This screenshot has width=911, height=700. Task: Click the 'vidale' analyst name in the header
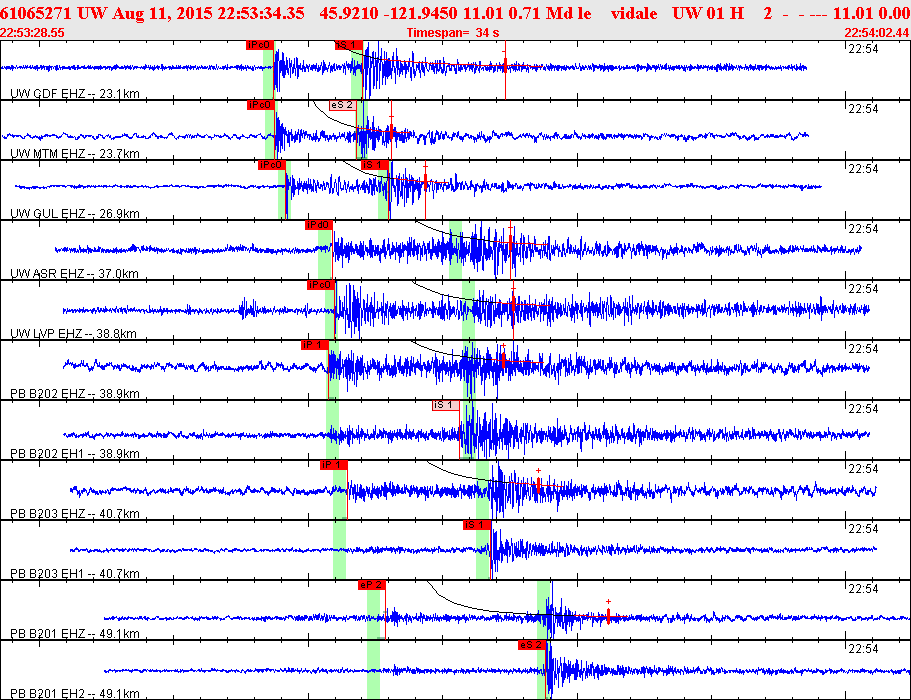point(634,13)
